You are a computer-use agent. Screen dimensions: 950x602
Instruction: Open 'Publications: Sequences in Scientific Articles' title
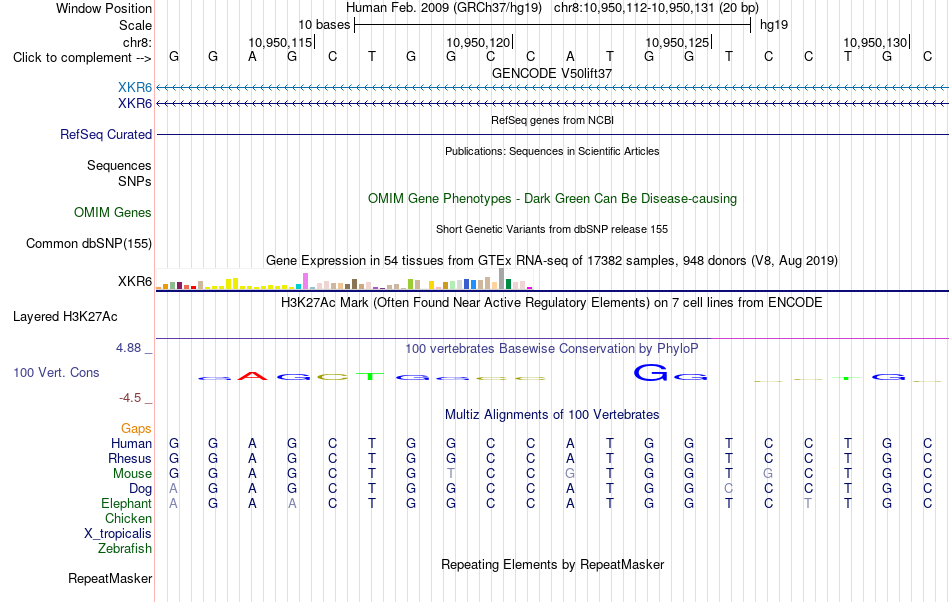(x=552, y=151)
